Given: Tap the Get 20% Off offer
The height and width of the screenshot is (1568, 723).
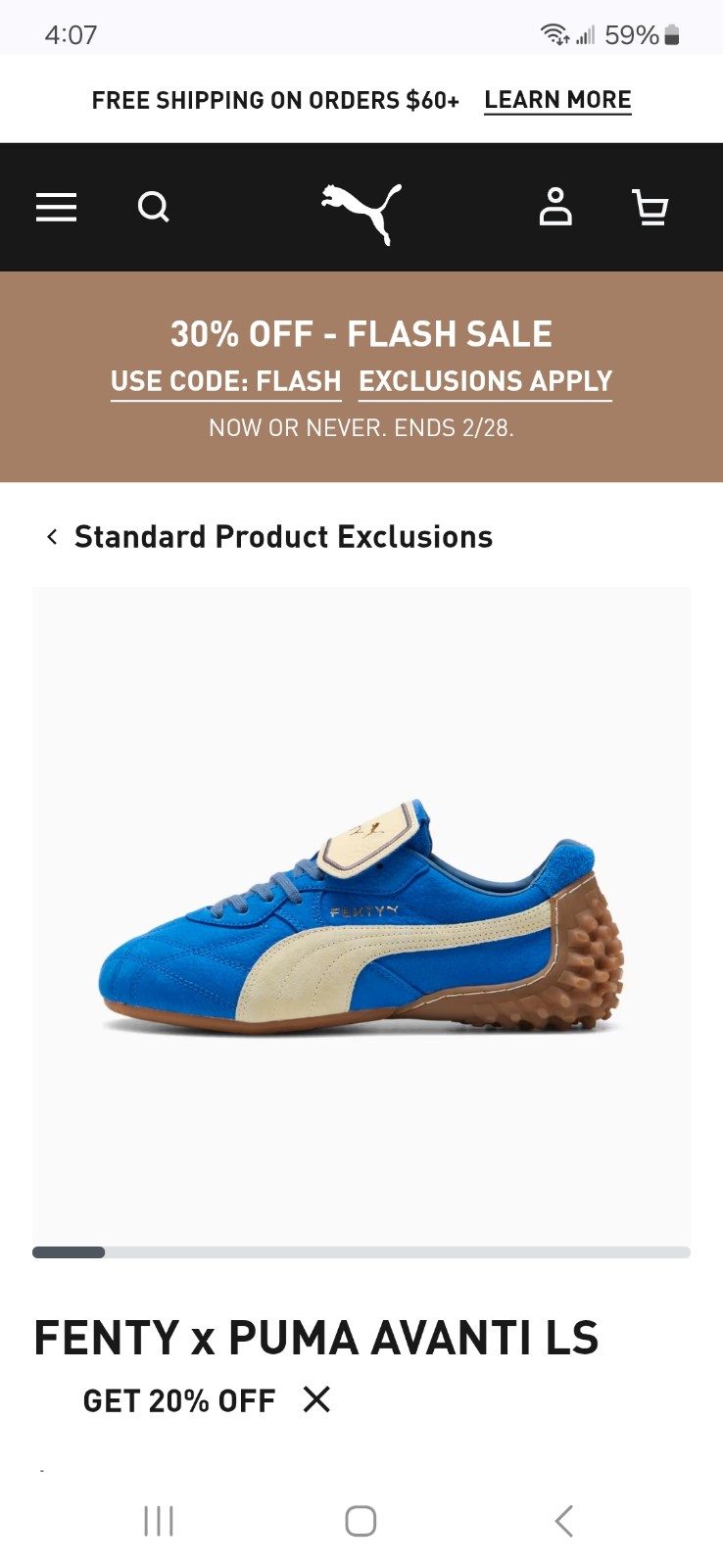Looking at the screenshot, I should [179, 1400].
